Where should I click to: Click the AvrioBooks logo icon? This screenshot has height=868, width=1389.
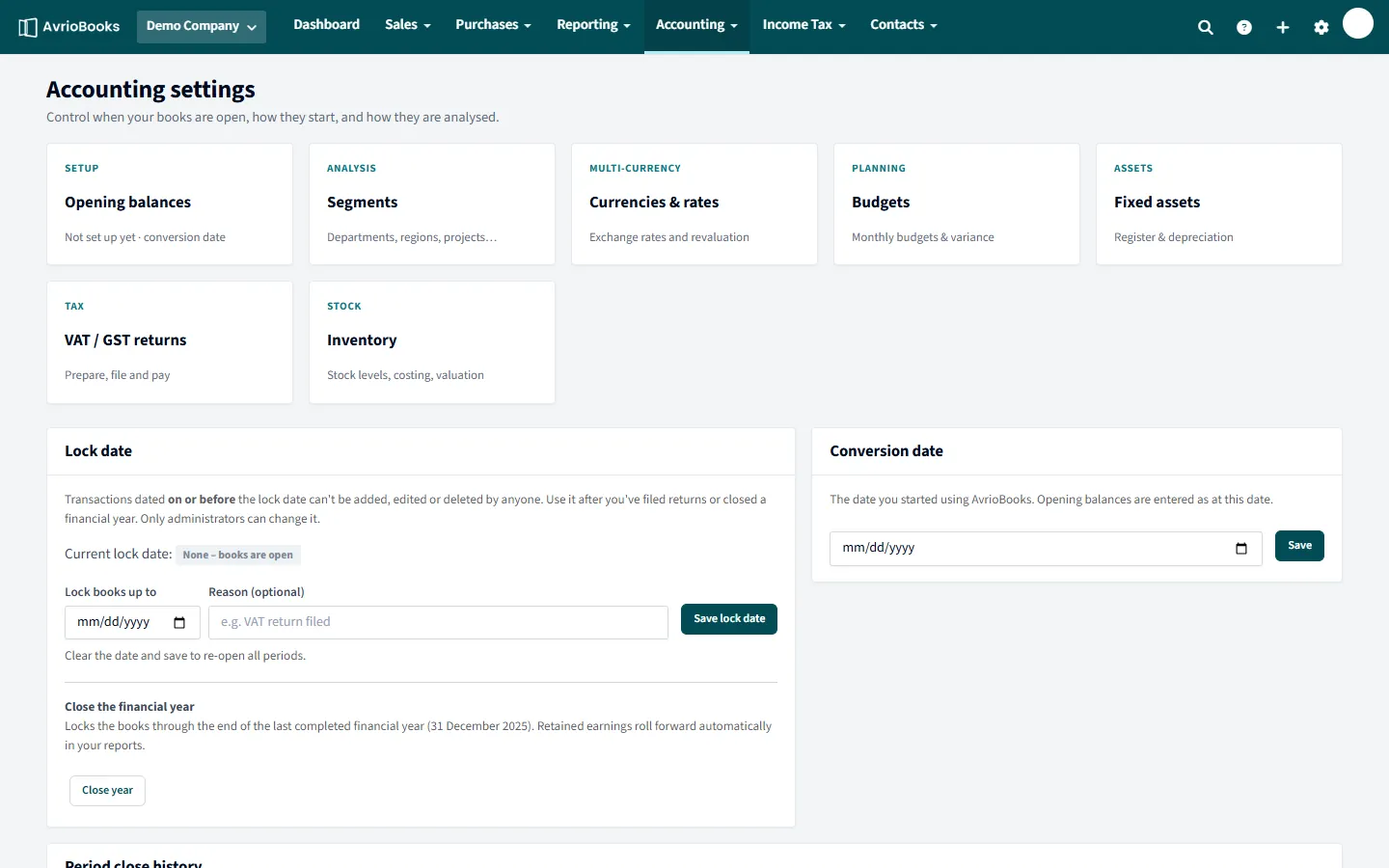(x=28, y=27)
